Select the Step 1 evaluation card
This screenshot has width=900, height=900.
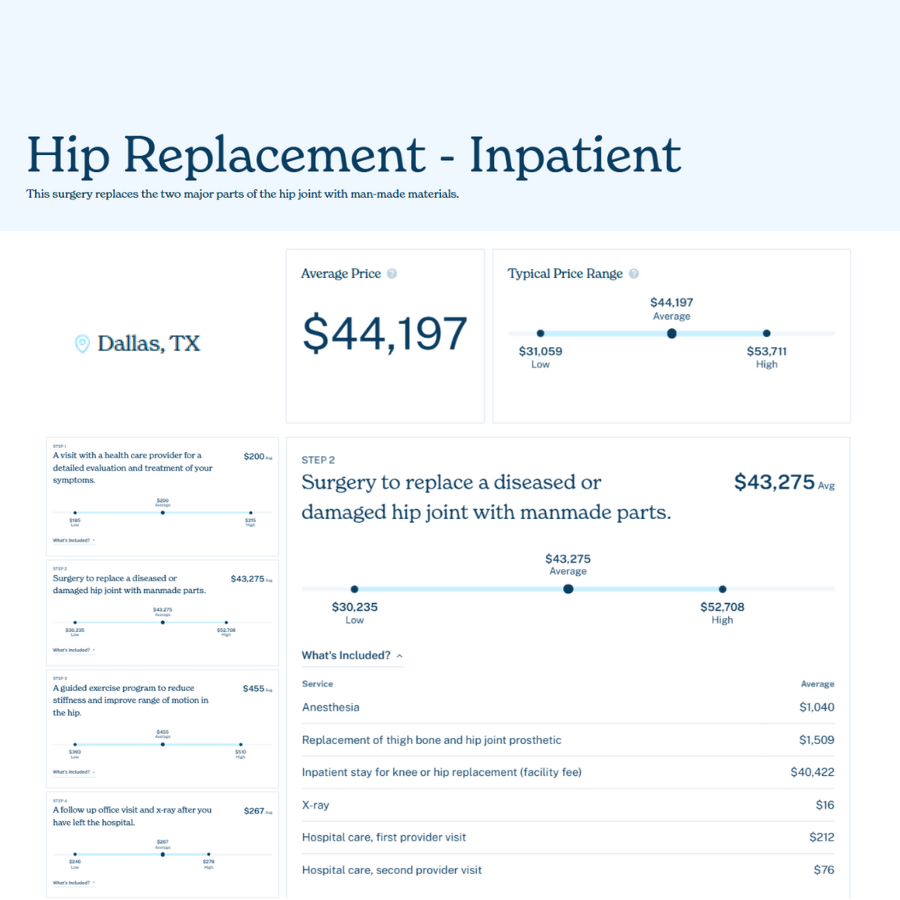point(162,496)
